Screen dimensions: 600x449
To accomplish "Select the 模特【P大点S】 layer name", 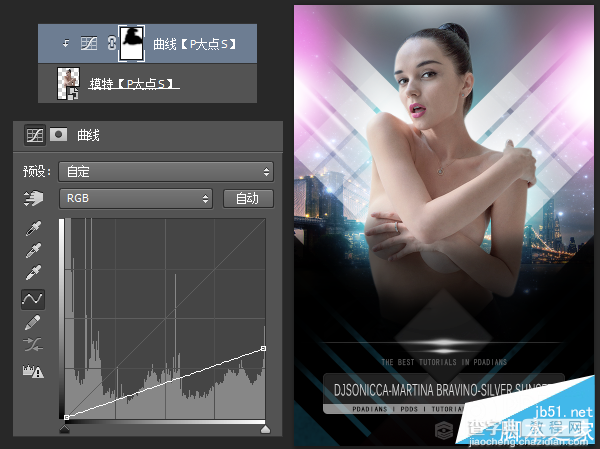I will (x=132, y=83).
